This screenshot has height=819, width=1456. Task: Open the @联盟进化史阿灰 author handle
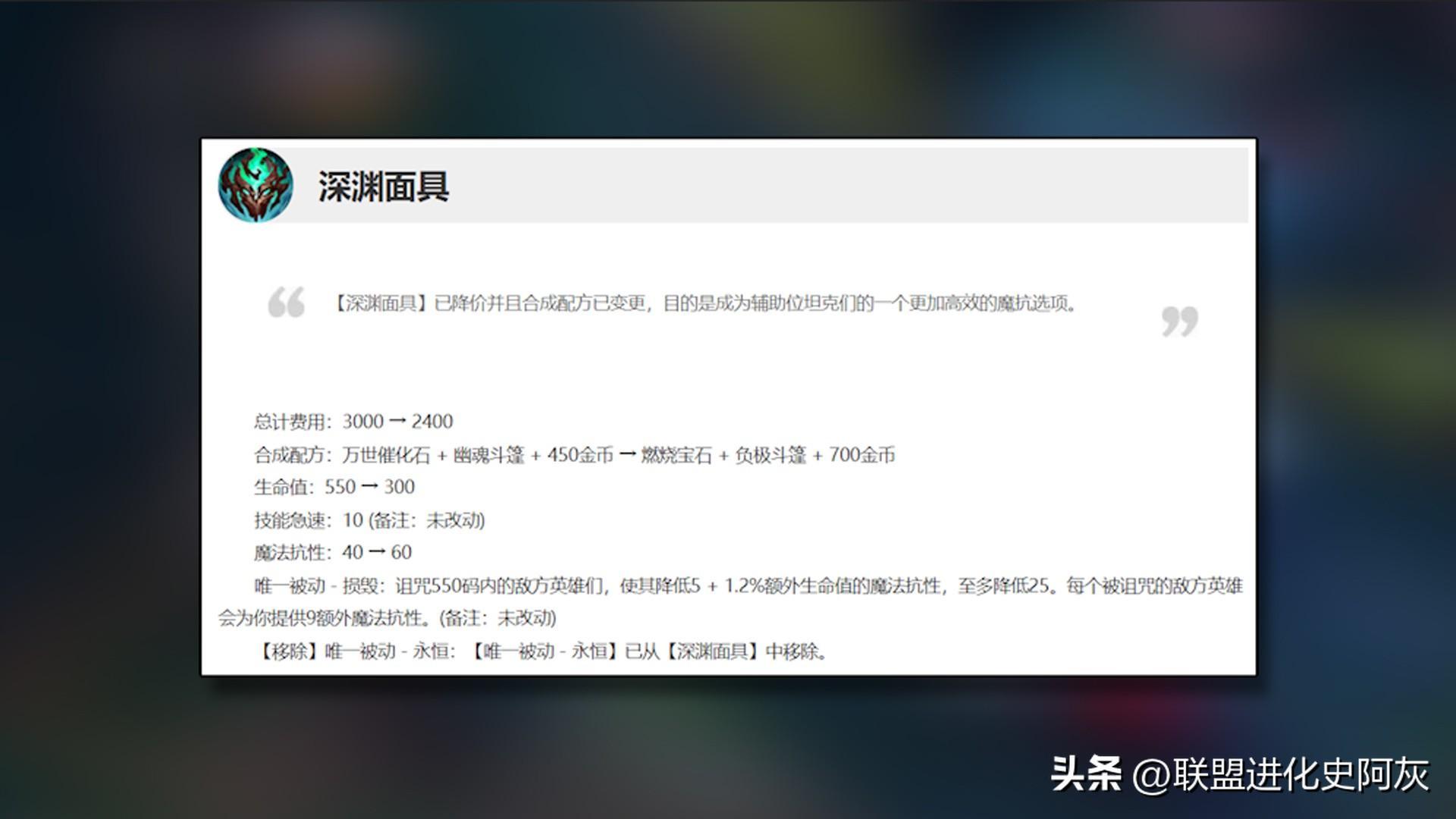[1281, 774]
